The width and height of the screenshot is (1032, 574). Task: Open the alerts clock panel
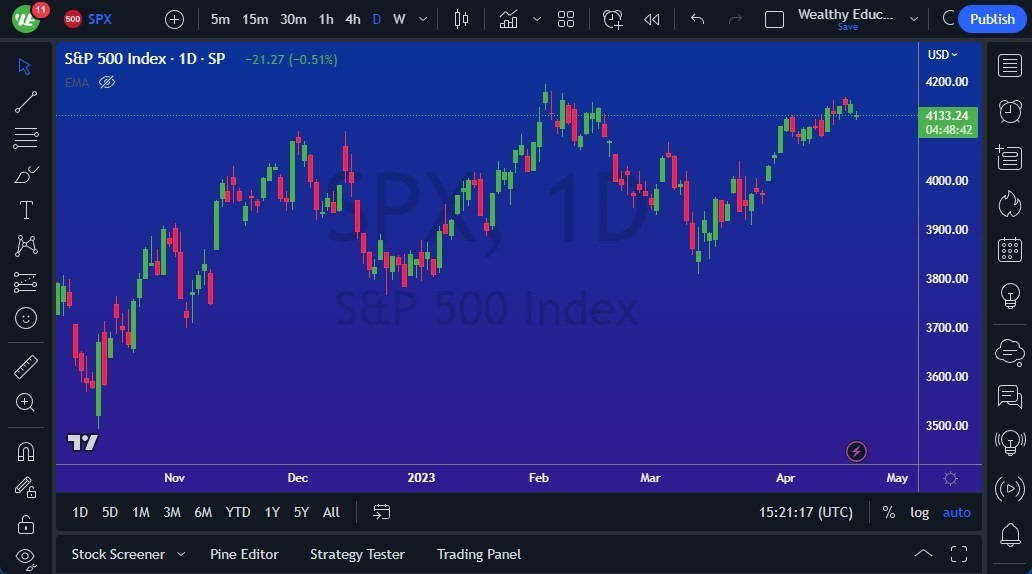[1010, 111]
